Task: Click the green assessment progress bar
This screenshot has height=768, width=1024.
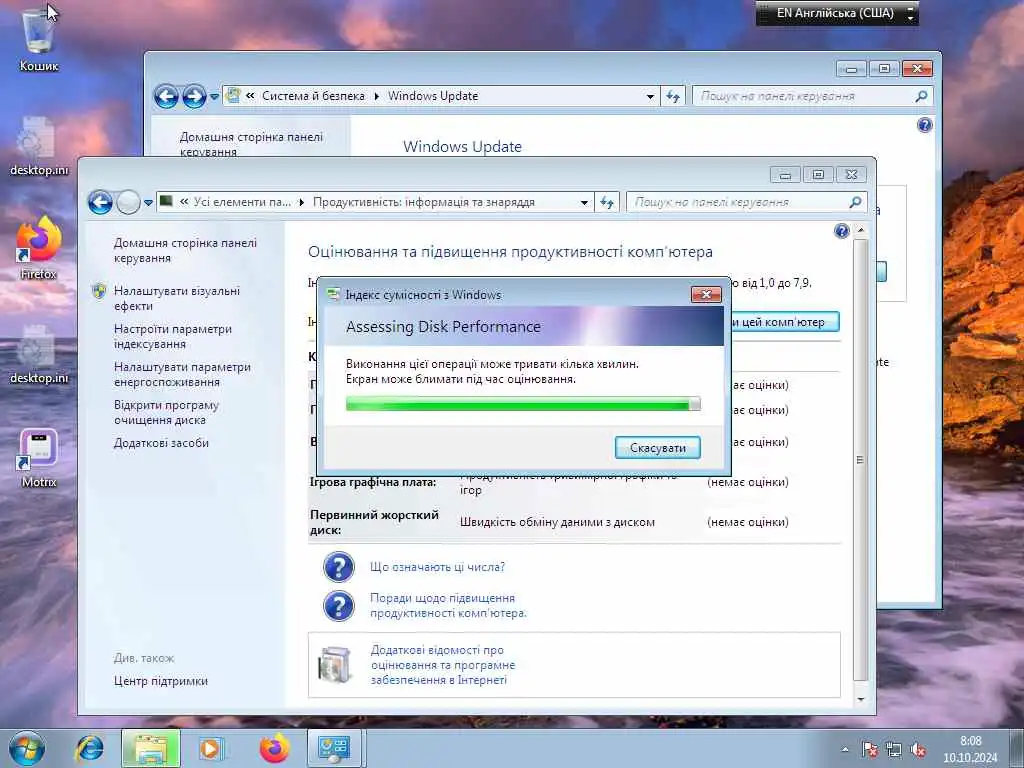Action: [523, 404]
